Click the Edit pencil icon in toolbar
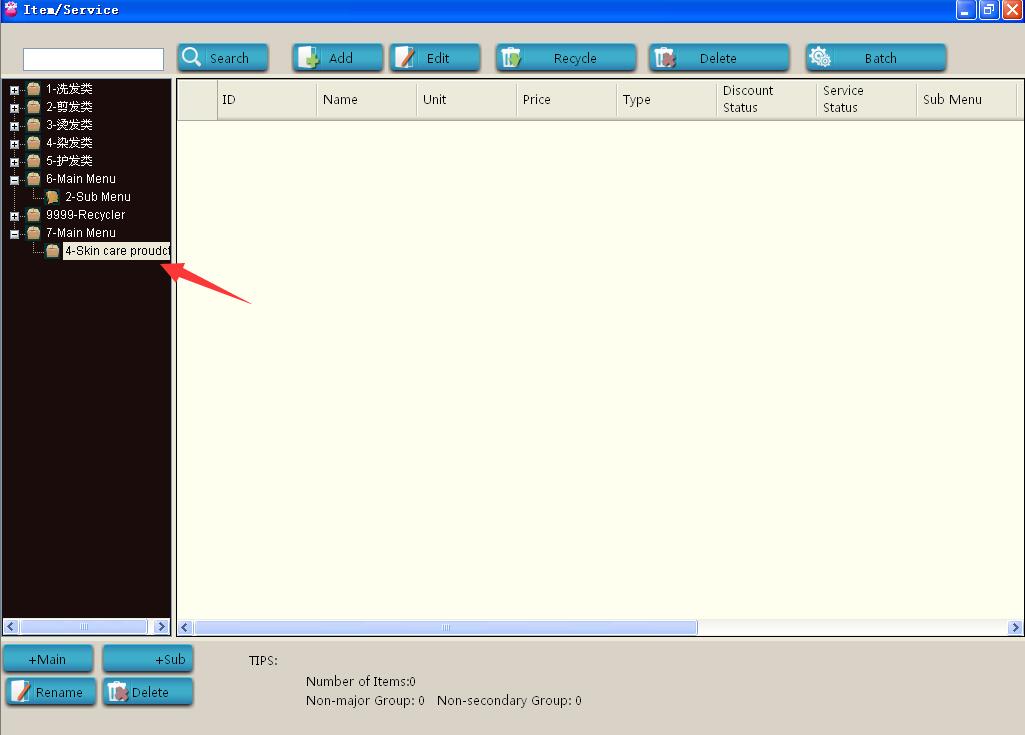 point(405,58)
